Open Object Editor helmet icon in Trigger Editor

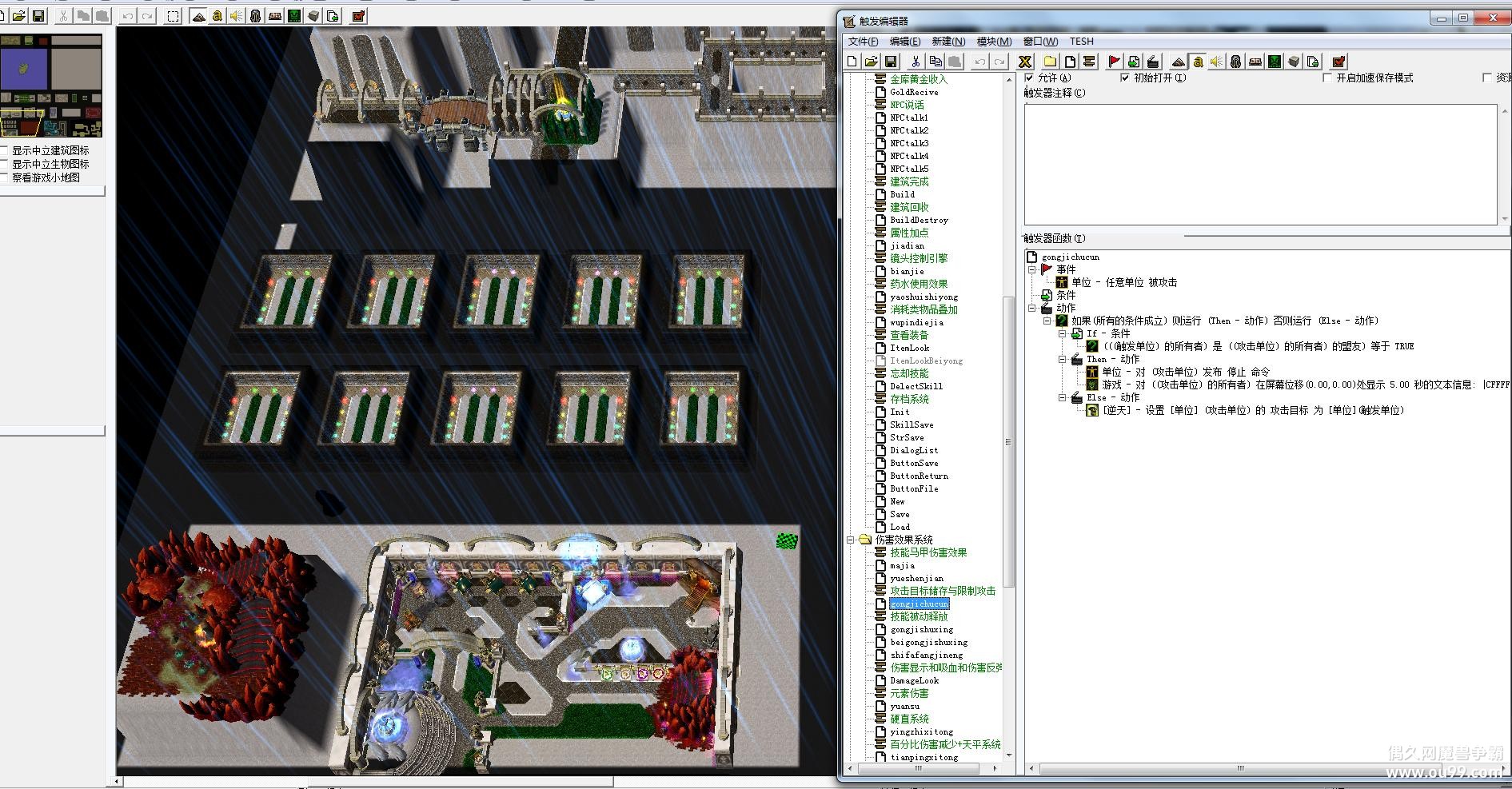click(1236, 62)
